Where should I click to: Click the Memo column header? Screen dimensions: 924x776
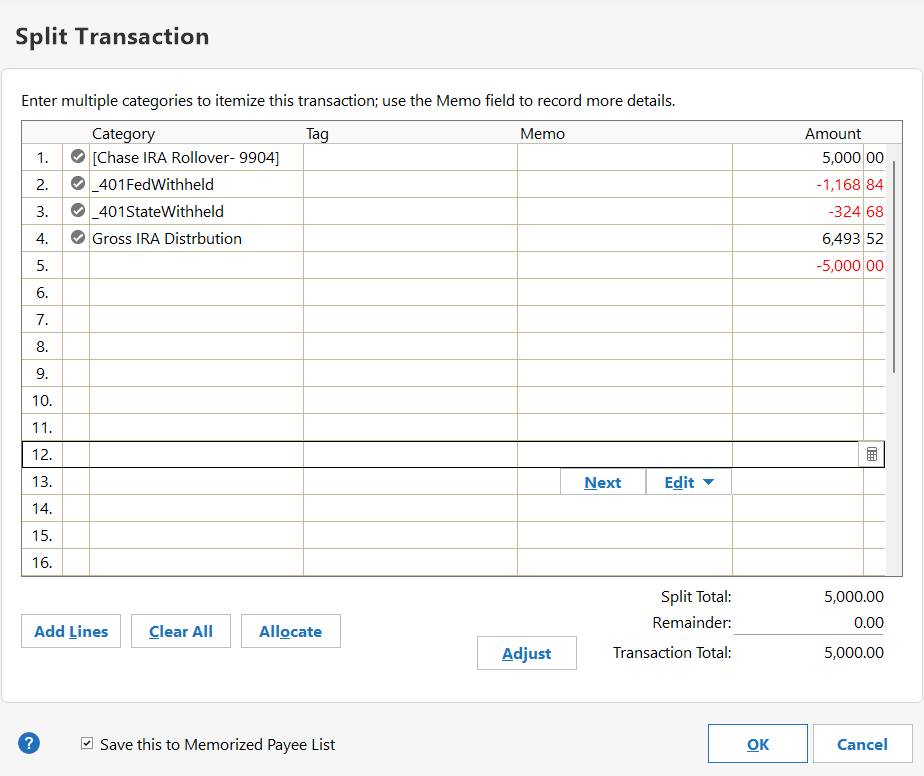pyautogui.click(x=542, y=134)
